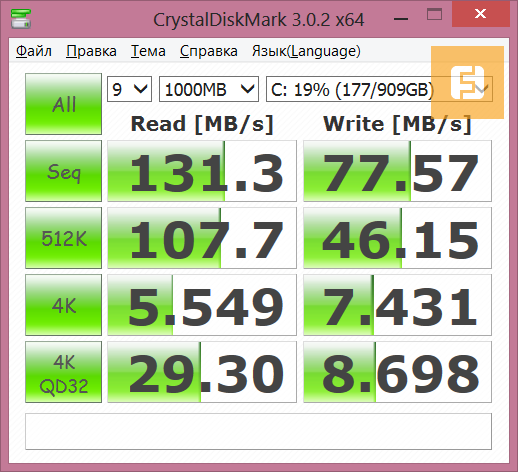
Task: Open the test runs count dropdown showing 9
Action: pos(129,89)
